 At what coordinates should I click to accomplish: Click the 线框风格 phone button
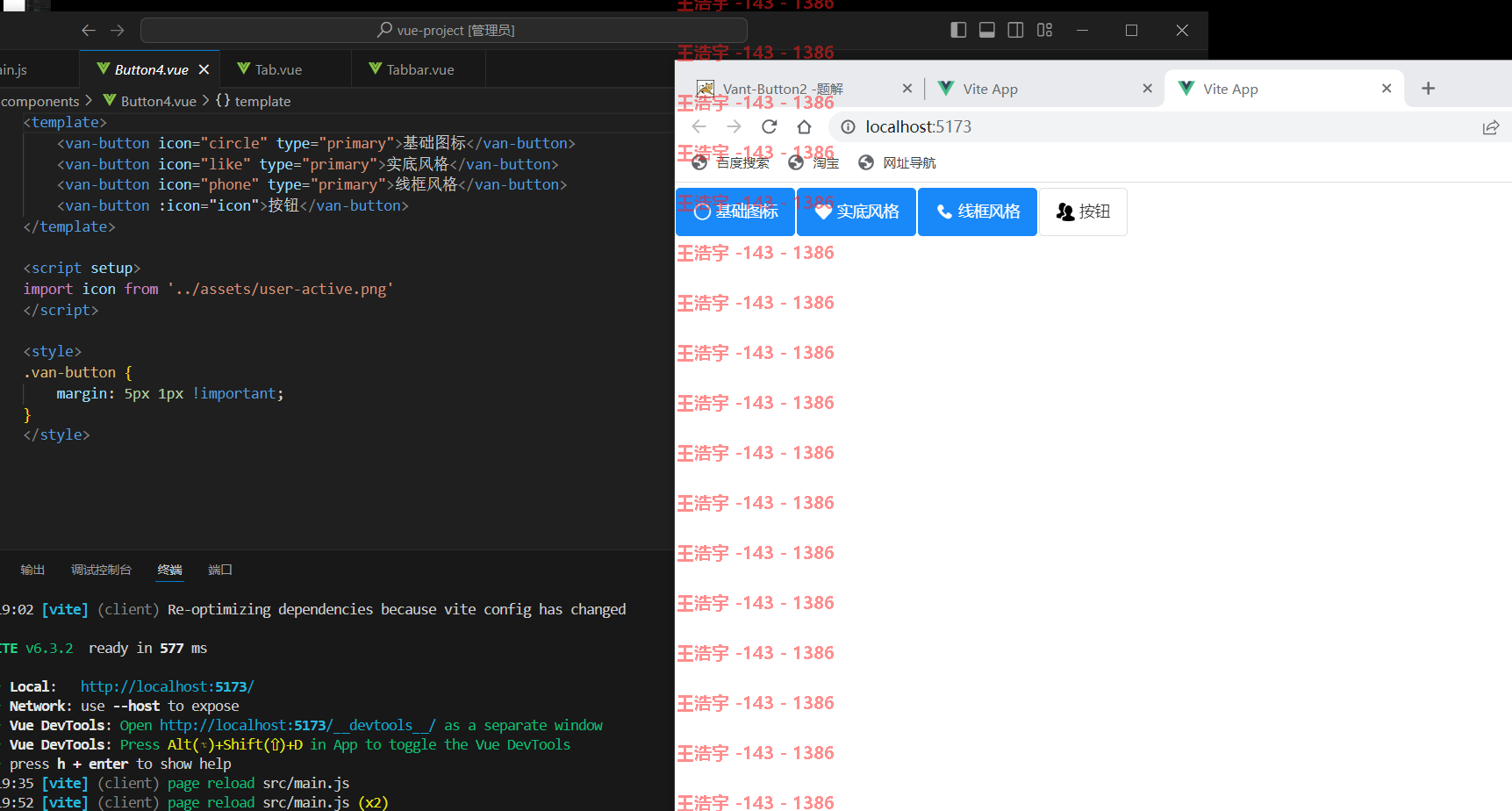point(978,212)
